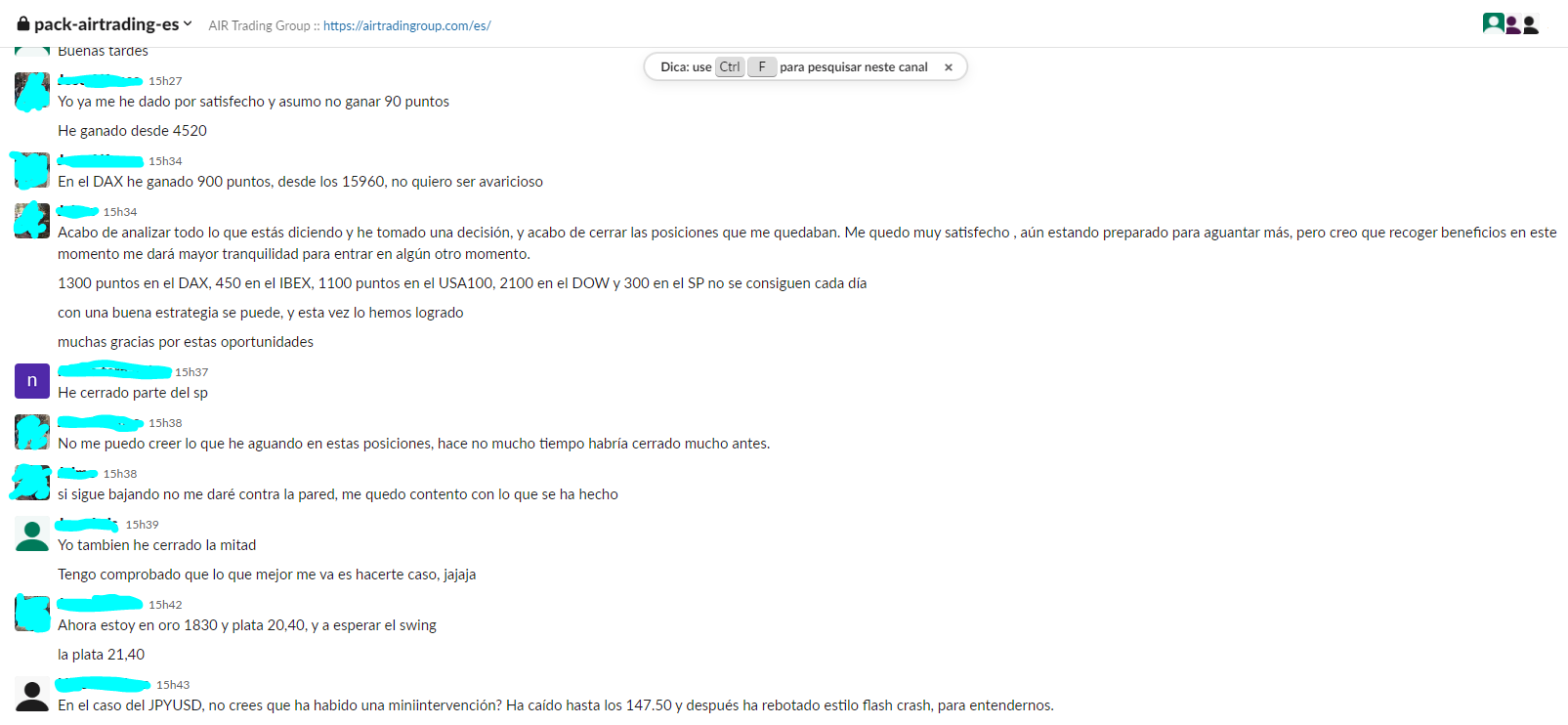The image size is (1568, 725).
Task: Click the Ctrl key in the search tip
Action: (730, 67)
